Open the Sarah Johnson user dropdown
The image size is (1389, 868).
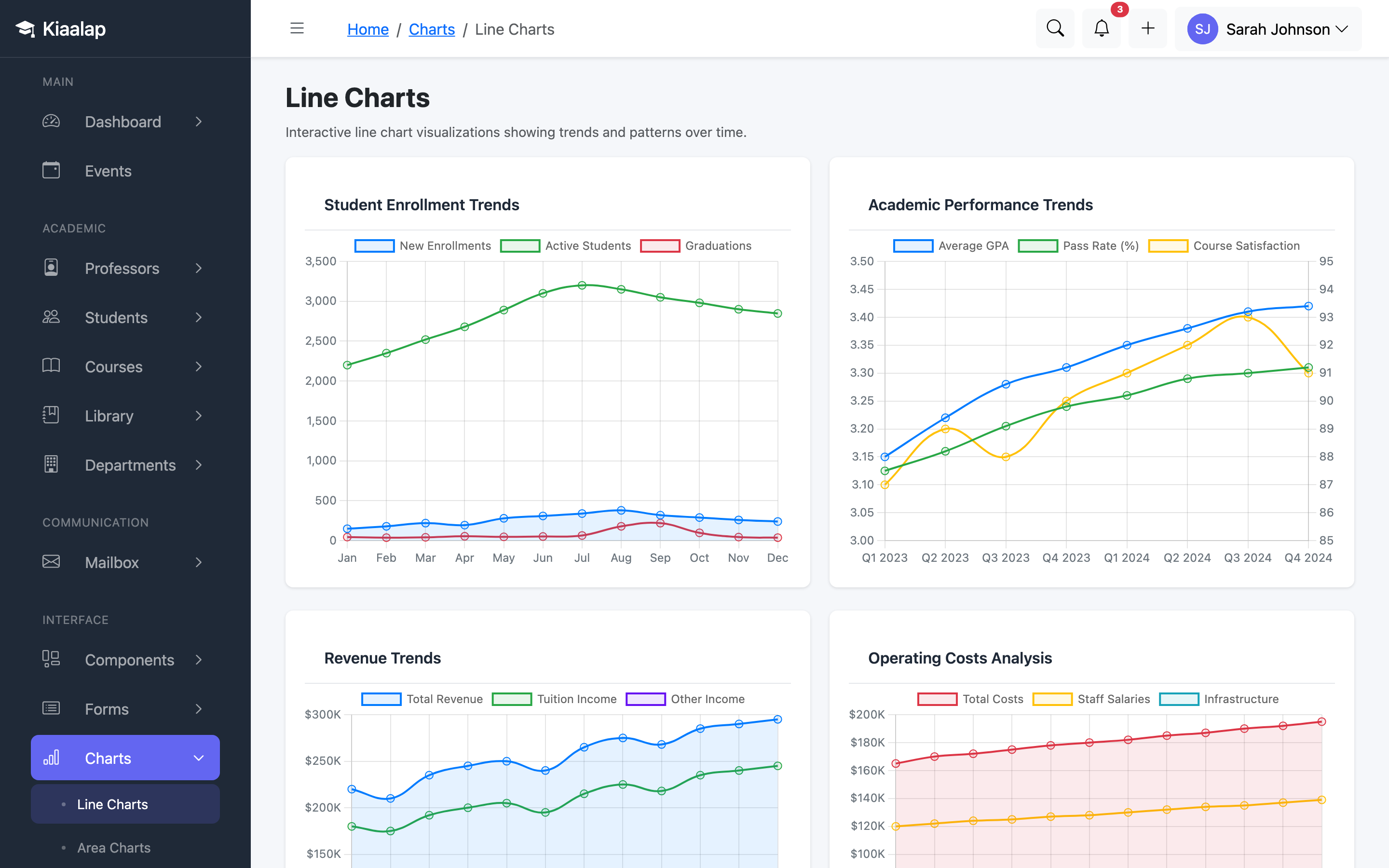1268,29
